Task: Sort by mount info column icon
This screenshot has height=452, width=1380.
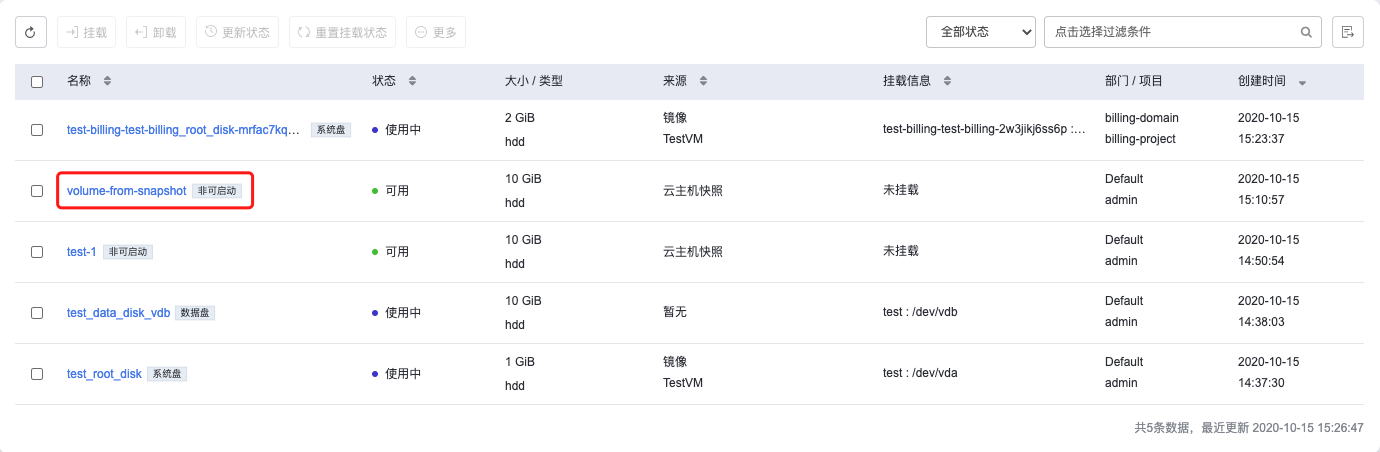Action: [x=948, y=81]
